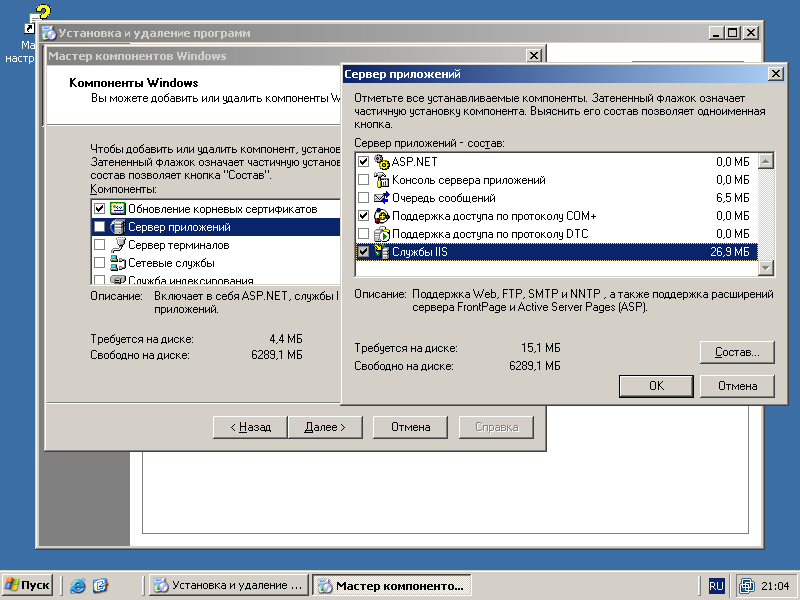The image size is (800, 600).
Task: Close the Сервер приложений dialog
Action: pyautogui.click(x=776, y=74)
